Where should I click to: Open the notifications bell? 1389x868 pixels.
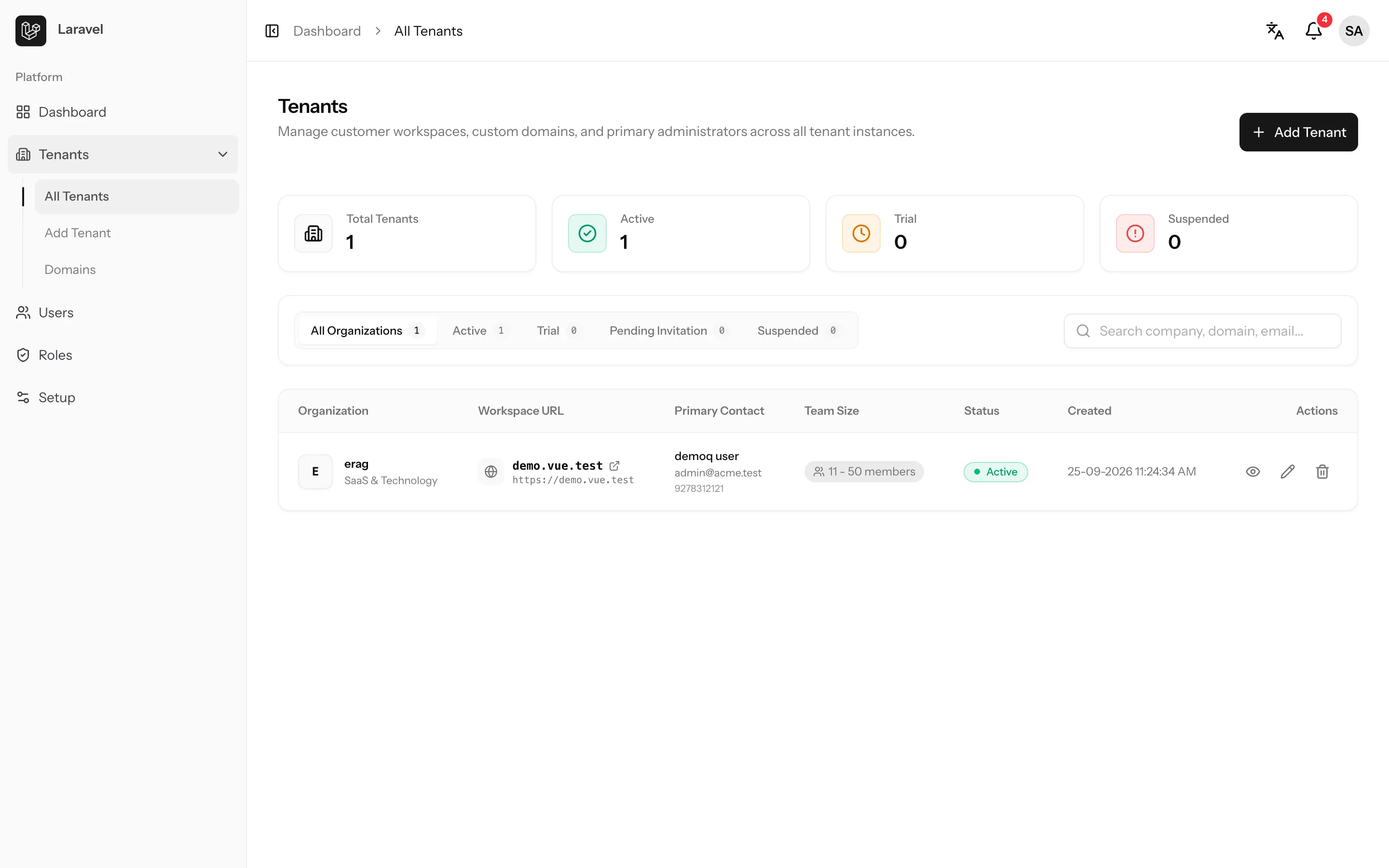pyautogui.click(x=1314, y=31)
